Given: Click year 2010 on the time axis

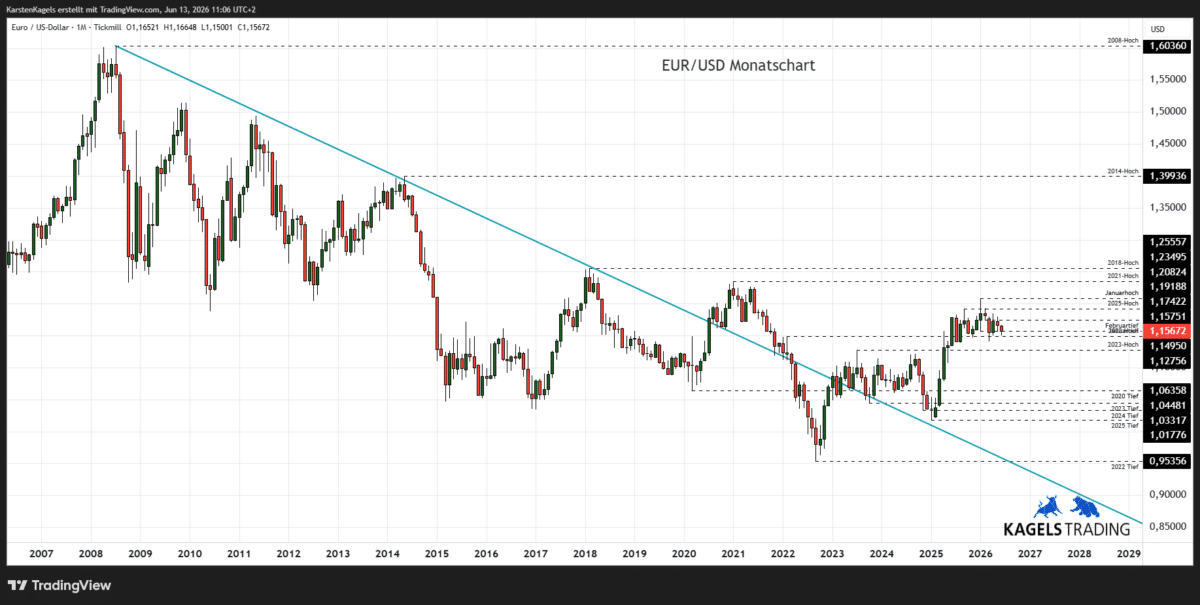Looking at the screenshot, I should pos(189,553).
